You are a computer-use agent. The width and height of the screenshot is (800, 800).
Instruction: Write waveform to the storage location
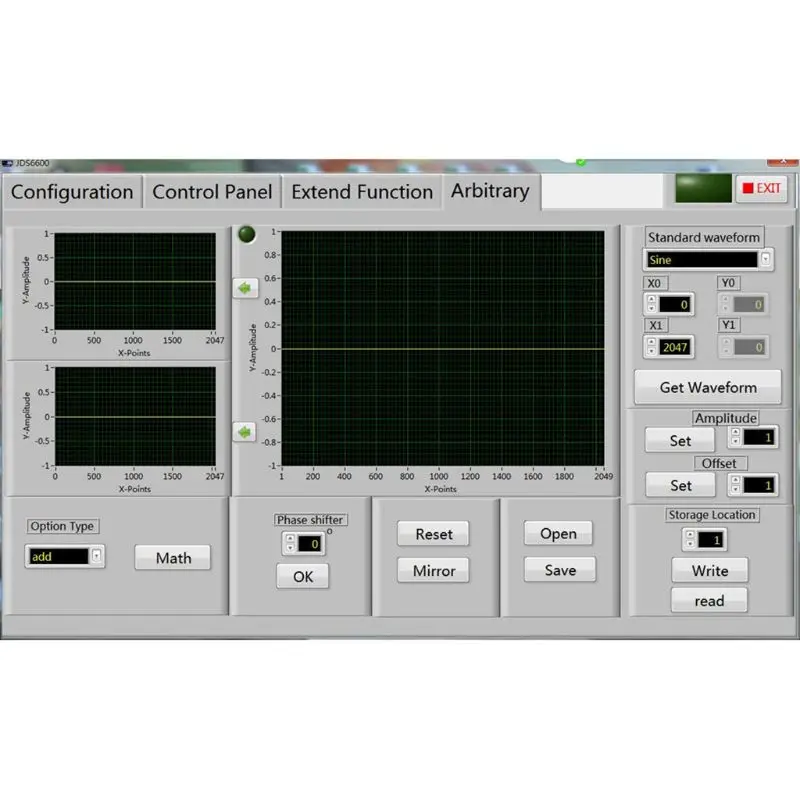[x=710, y=570]
